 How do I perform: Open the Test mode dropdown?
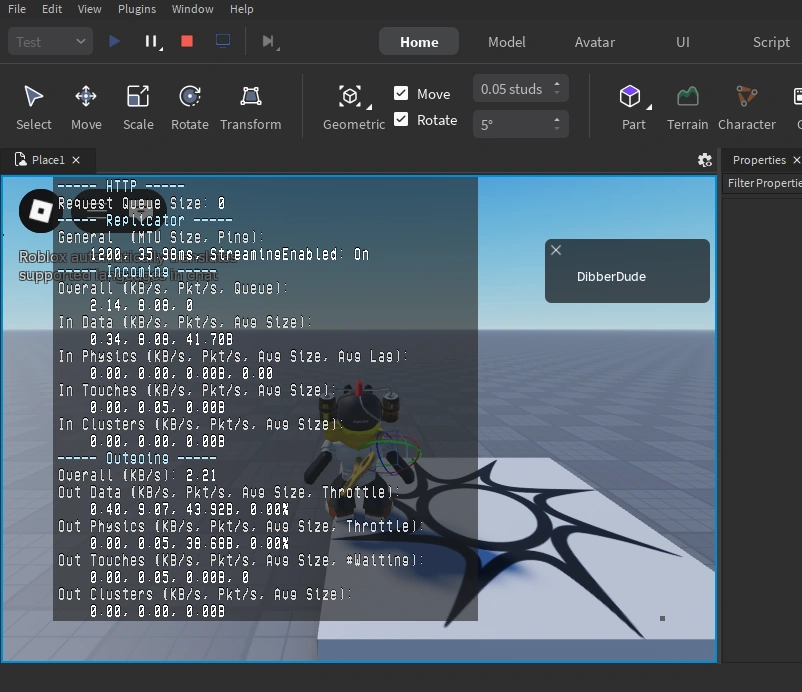52,42
